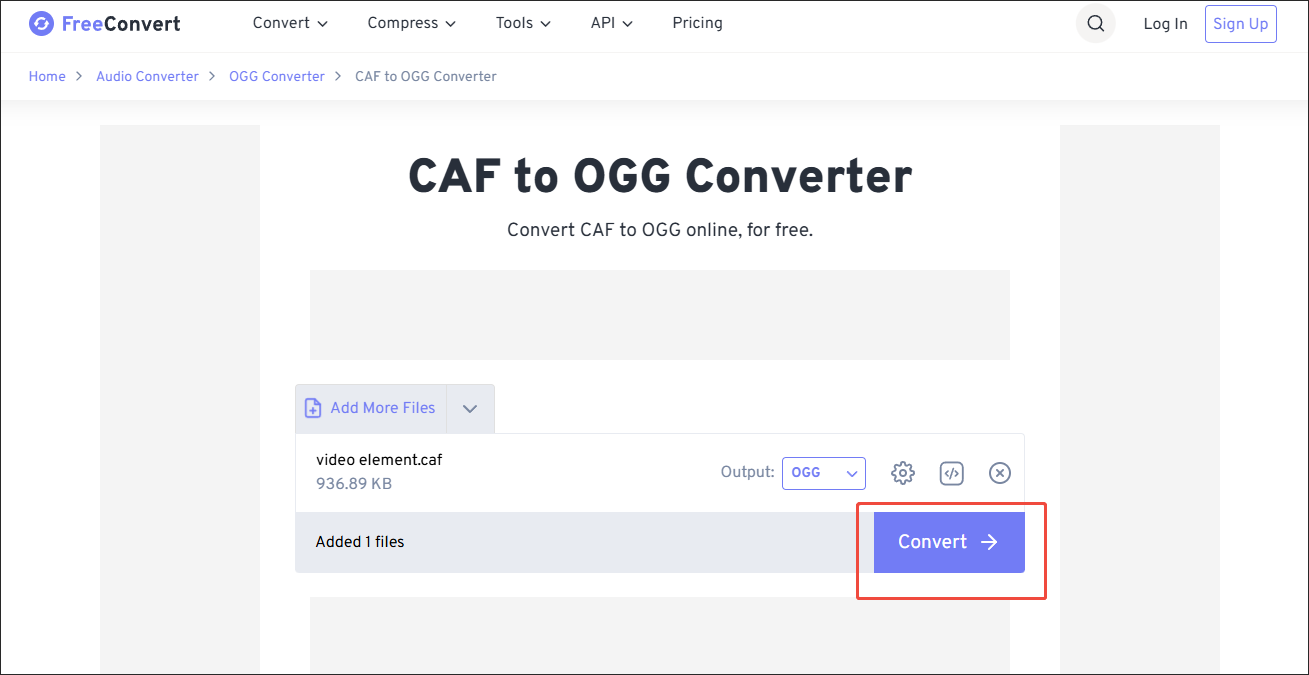
Task: Navigate to Audio Converter breadcrumb
Action: click(147, 76)
